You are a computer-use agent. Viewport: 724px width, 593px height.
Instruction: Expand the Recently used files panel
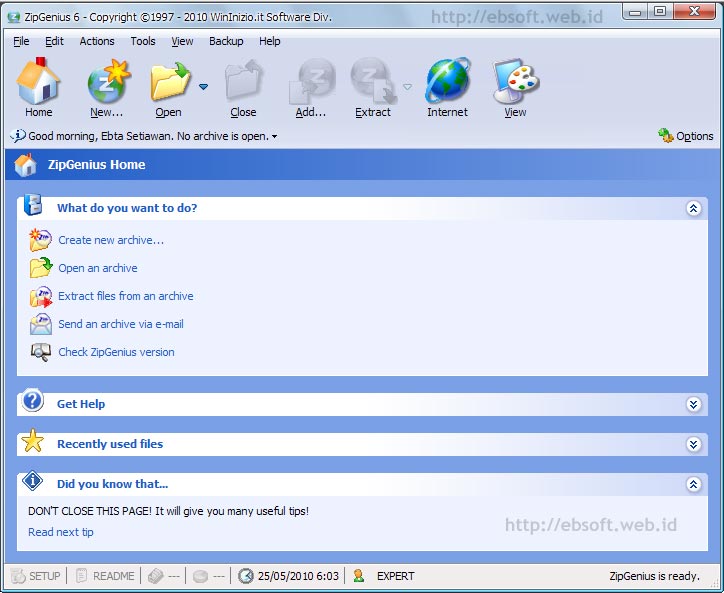[693, 444]
